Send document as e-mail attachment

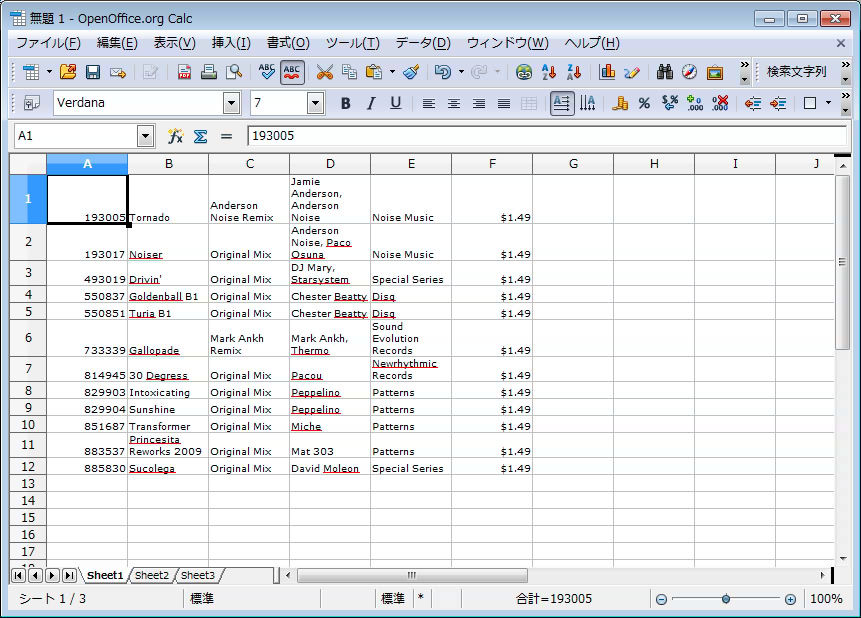point(118,72)
